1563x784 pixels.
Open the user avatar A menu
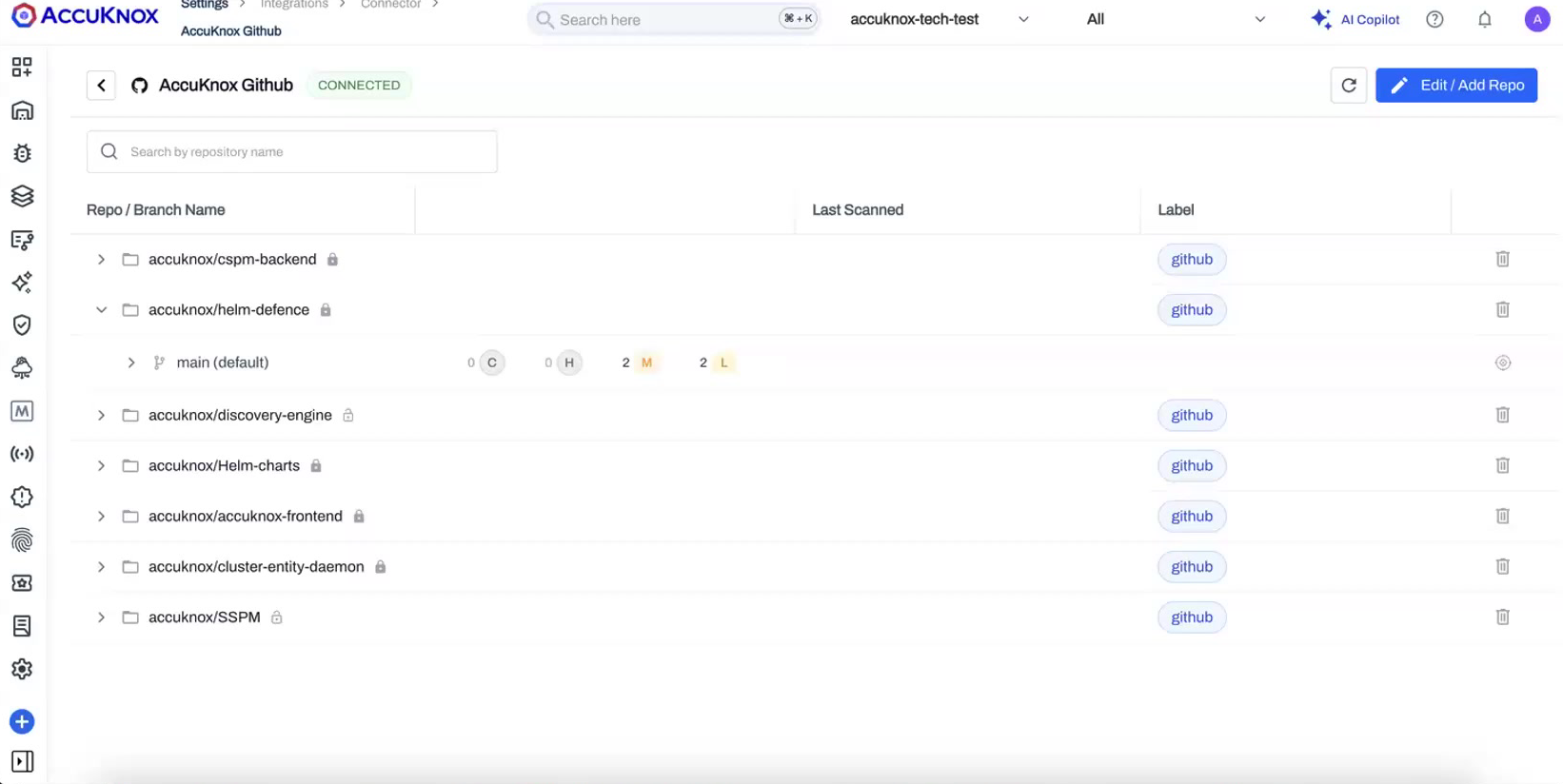coord(1537,19)
